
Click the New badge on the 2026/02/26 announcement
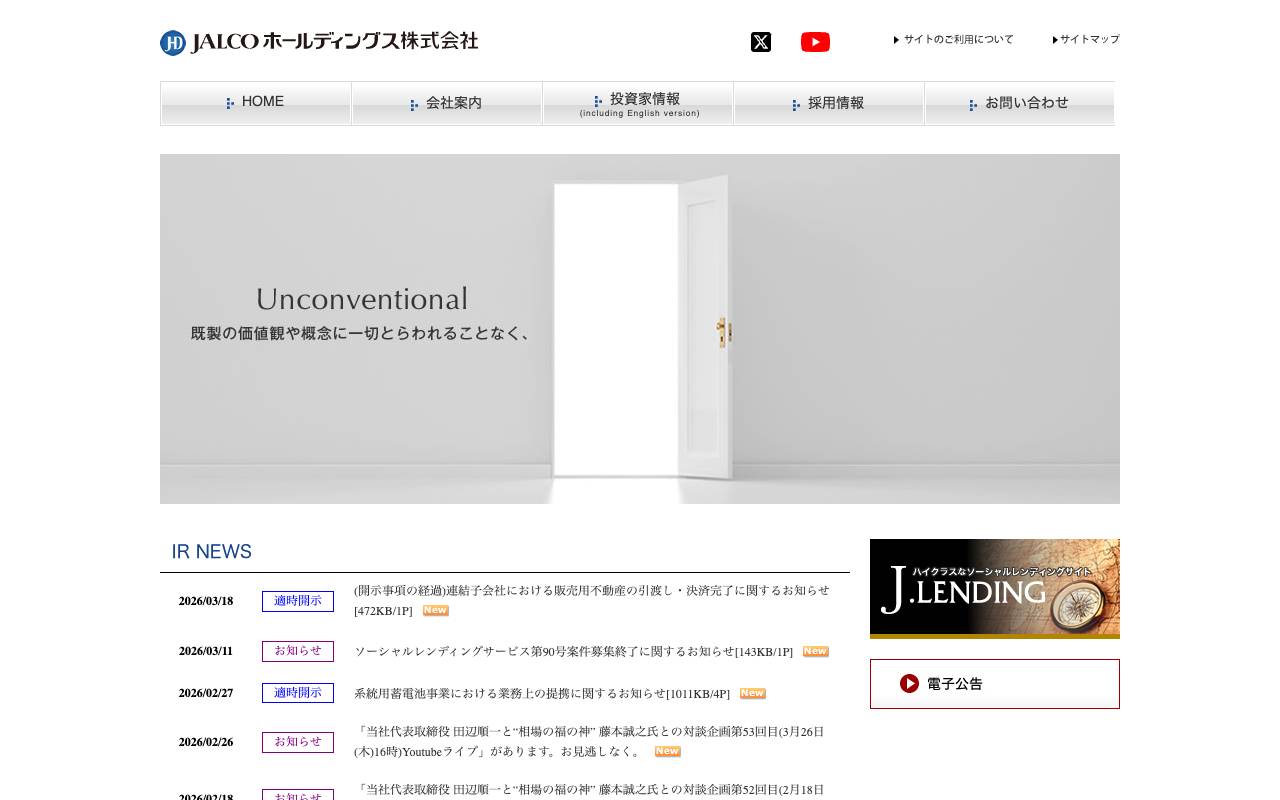tap(667, 751)
